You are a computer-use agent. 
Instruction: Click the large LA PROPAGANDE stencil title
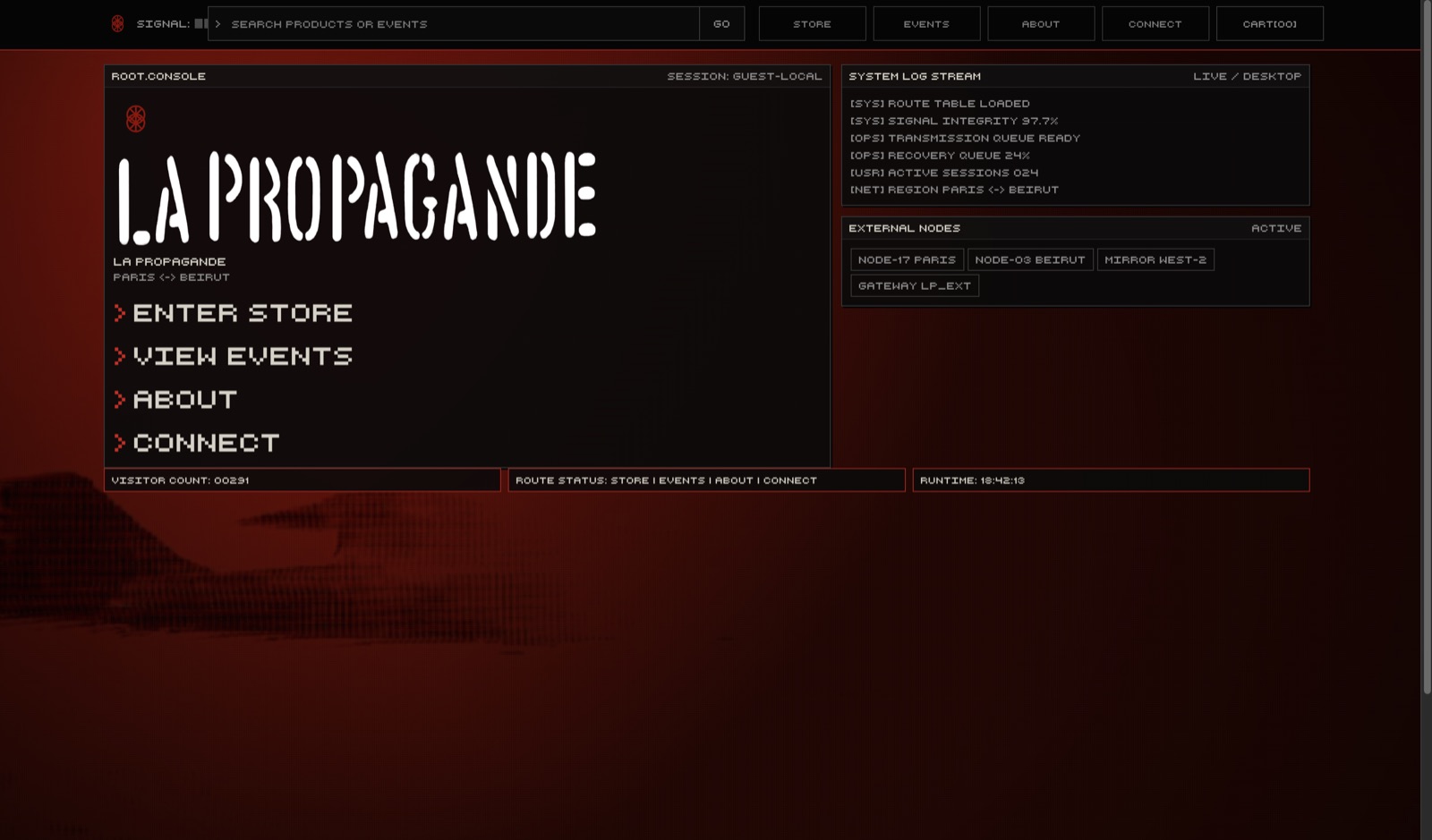[357, 197]
